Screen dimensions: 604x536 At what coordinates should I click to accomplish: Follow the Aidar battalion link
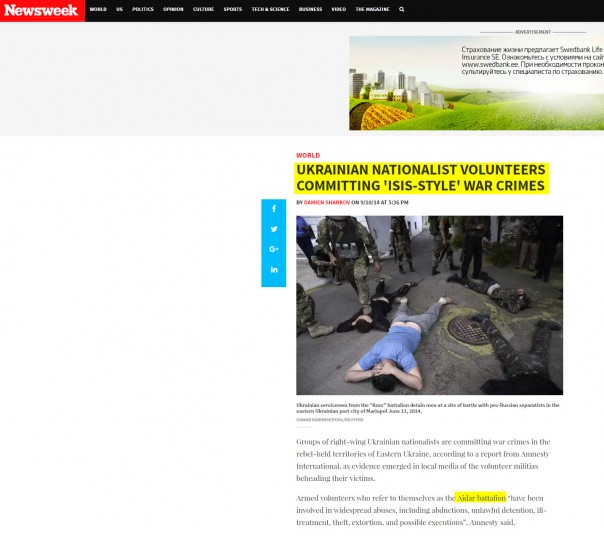481,498
